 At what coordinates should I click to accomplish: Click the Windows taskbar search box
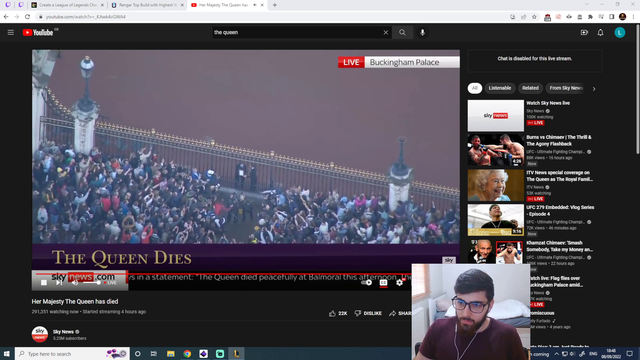(72, 353)
